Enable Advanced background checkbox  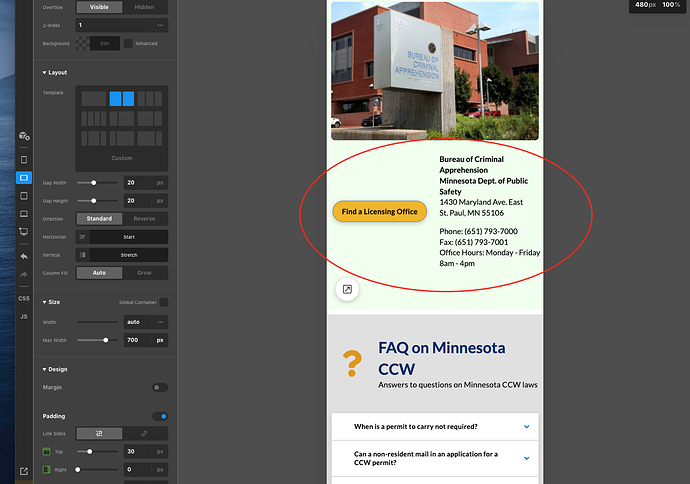click(x=128, y=43)
